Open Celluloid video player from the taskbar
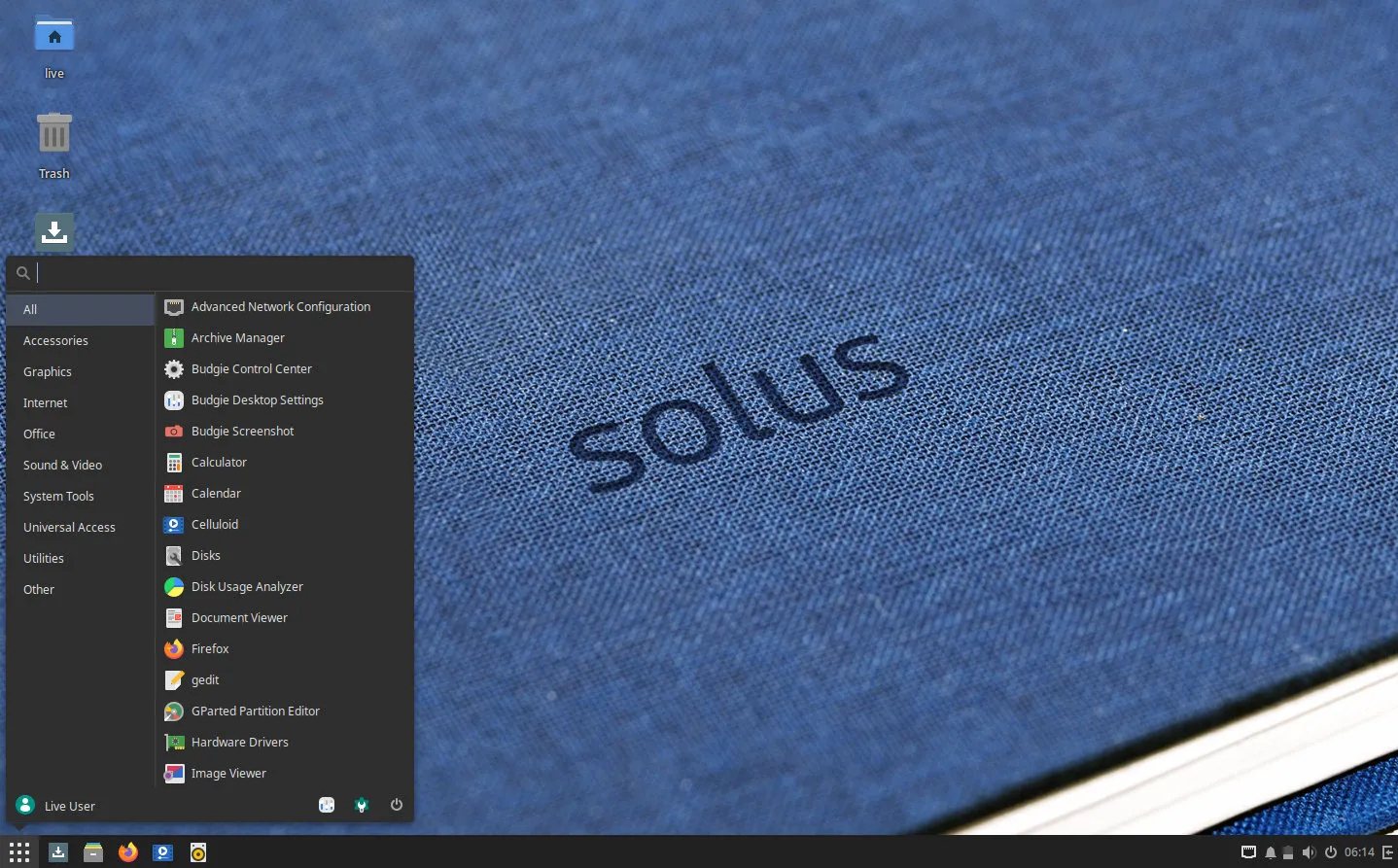 163,852
